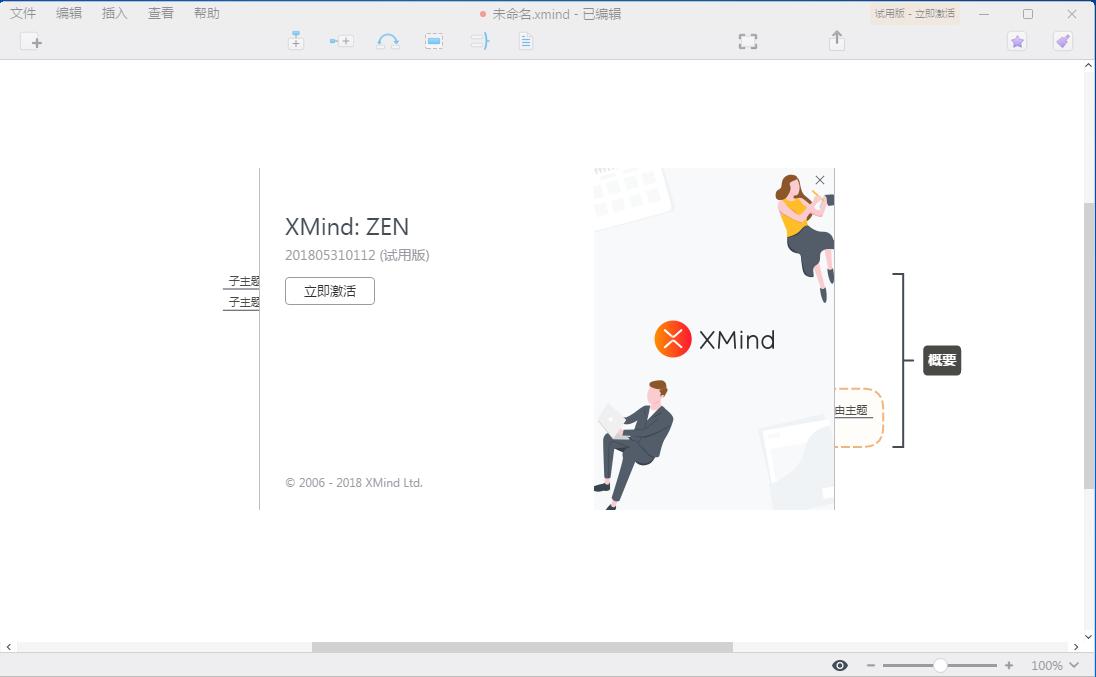Click the new sheet plus icon
The width and height of the screenshot is (1096, 677).
pyautogui.click(x=31, y=42)
